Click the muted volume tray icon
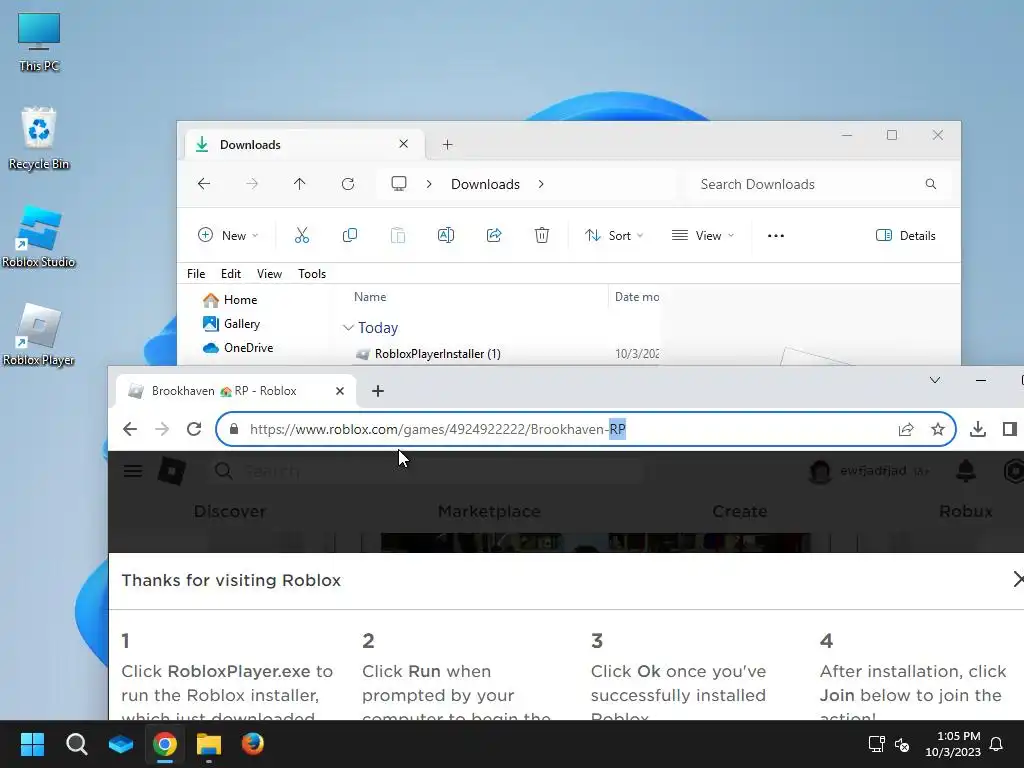The width and height of the screenshot is (1024, 768). 902,744
